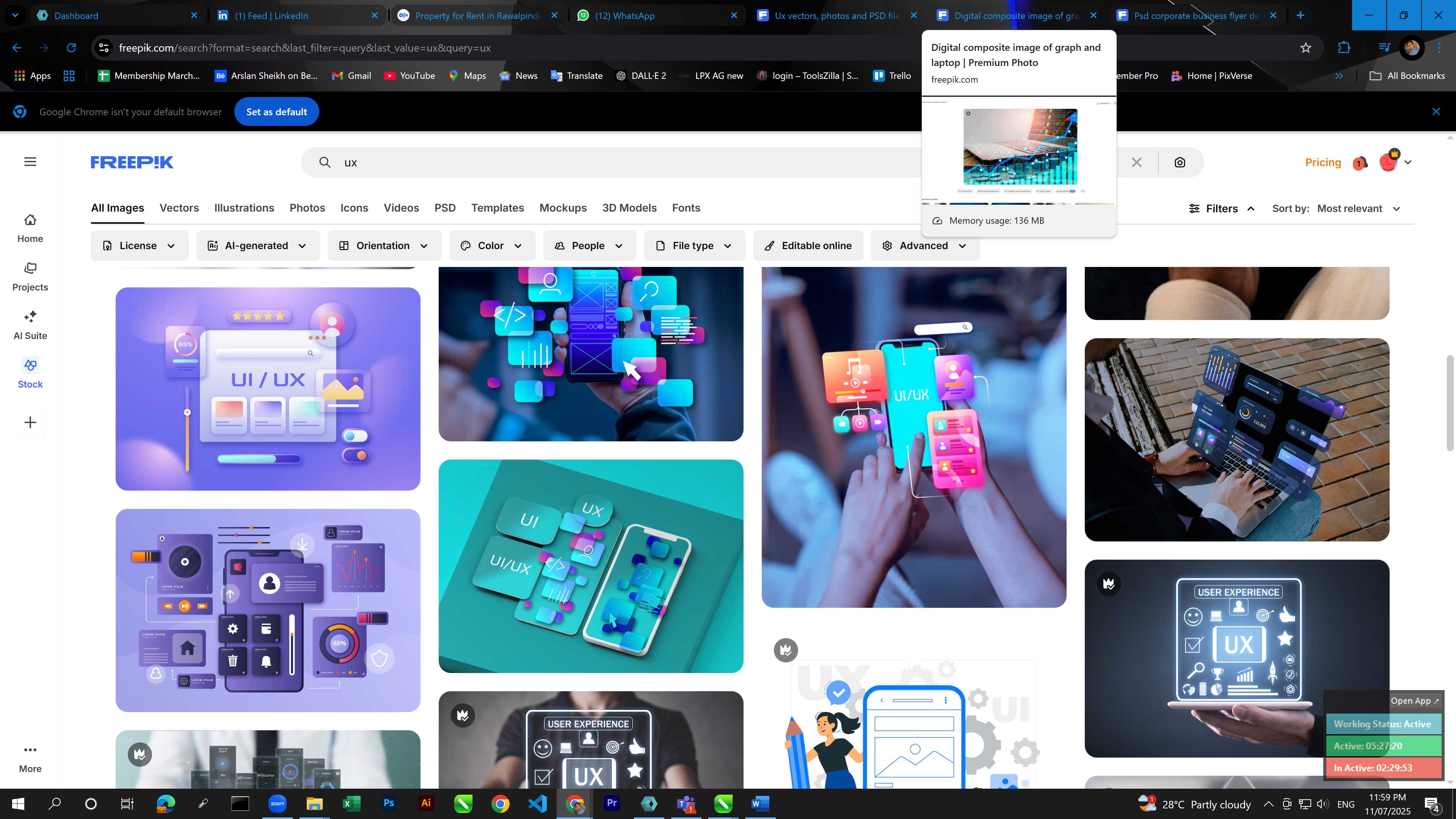Open More options in sidebar

point(30,758)
